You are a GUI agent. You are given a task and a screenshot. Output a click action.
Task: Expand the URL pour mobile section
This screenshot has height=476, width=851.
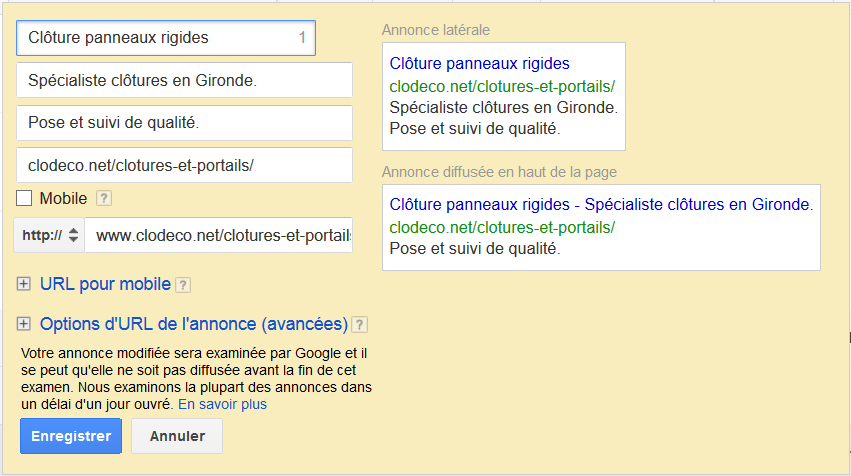[105, 284]
